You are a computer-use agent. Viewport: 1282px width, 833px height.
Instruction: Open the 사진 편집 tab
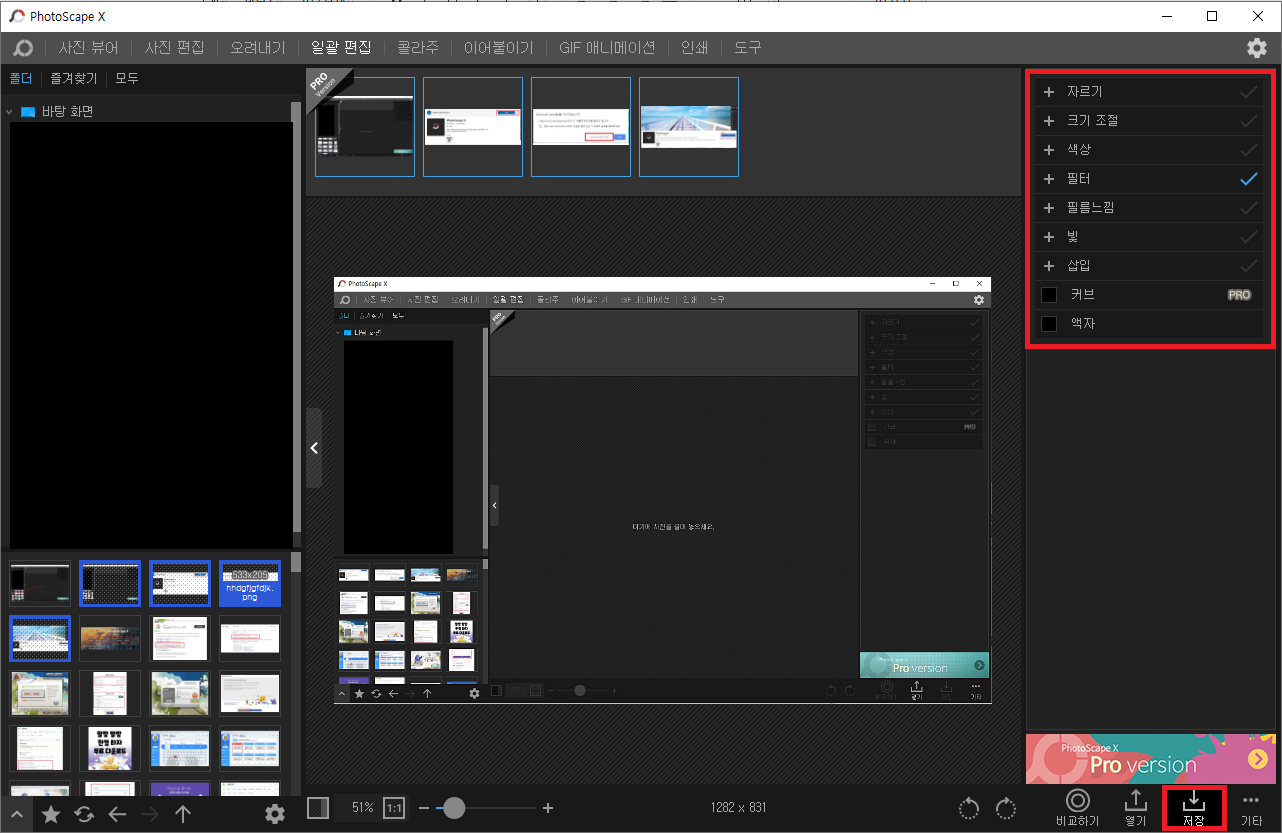click(x=175, y=48)
